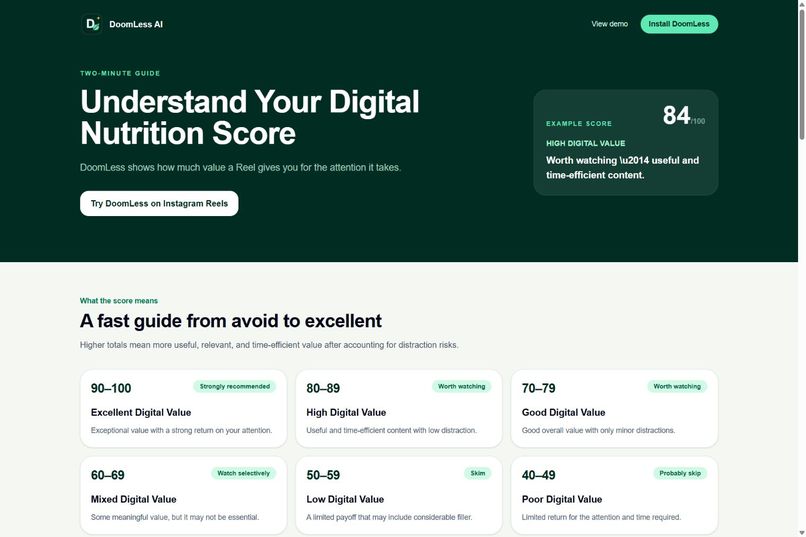Click the Probably skip badge
Viewport: 806px width, 537px height.
tap(680, 473)
